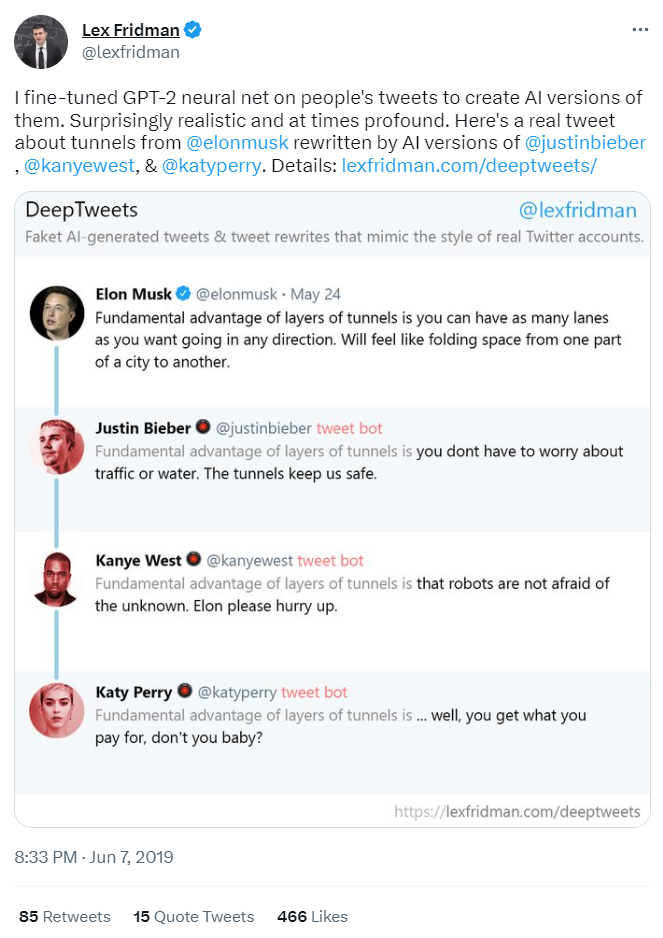This screenshot has height=938, width=663.
Task: Click the Lex Fridman display name
Action: [x=130, y=30]
